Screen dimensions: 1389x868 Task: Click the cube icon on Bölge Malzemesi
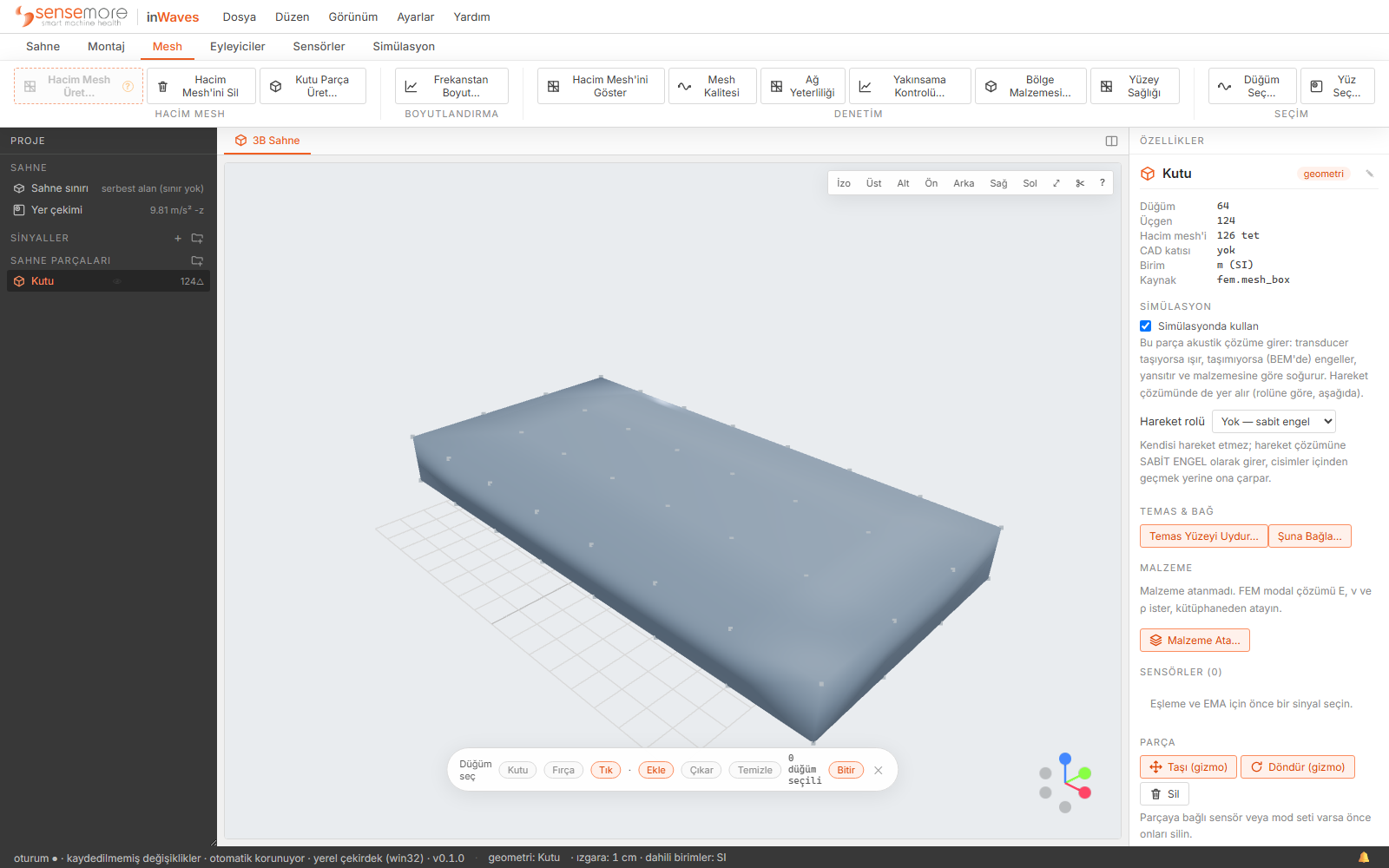(991, 86)
